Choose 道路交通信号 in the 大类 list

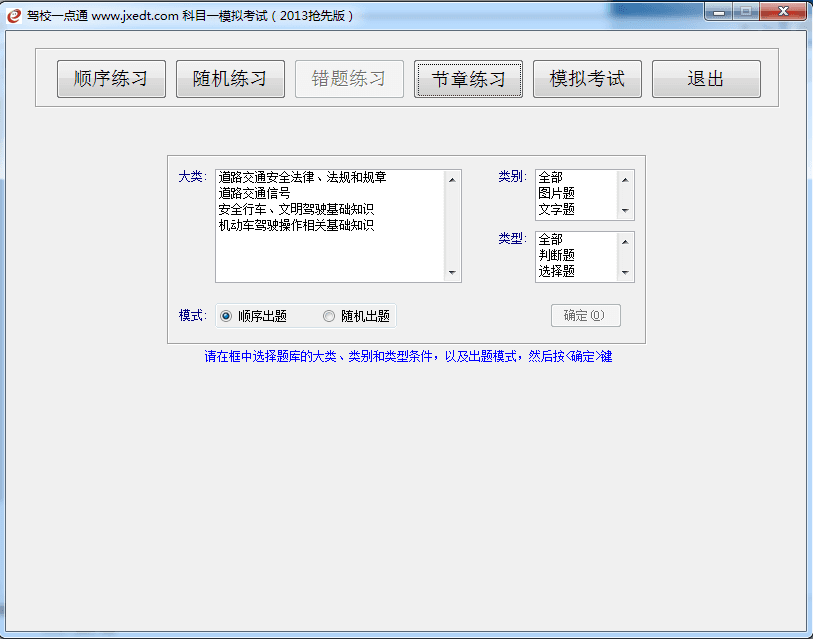[x=254, y=193]
